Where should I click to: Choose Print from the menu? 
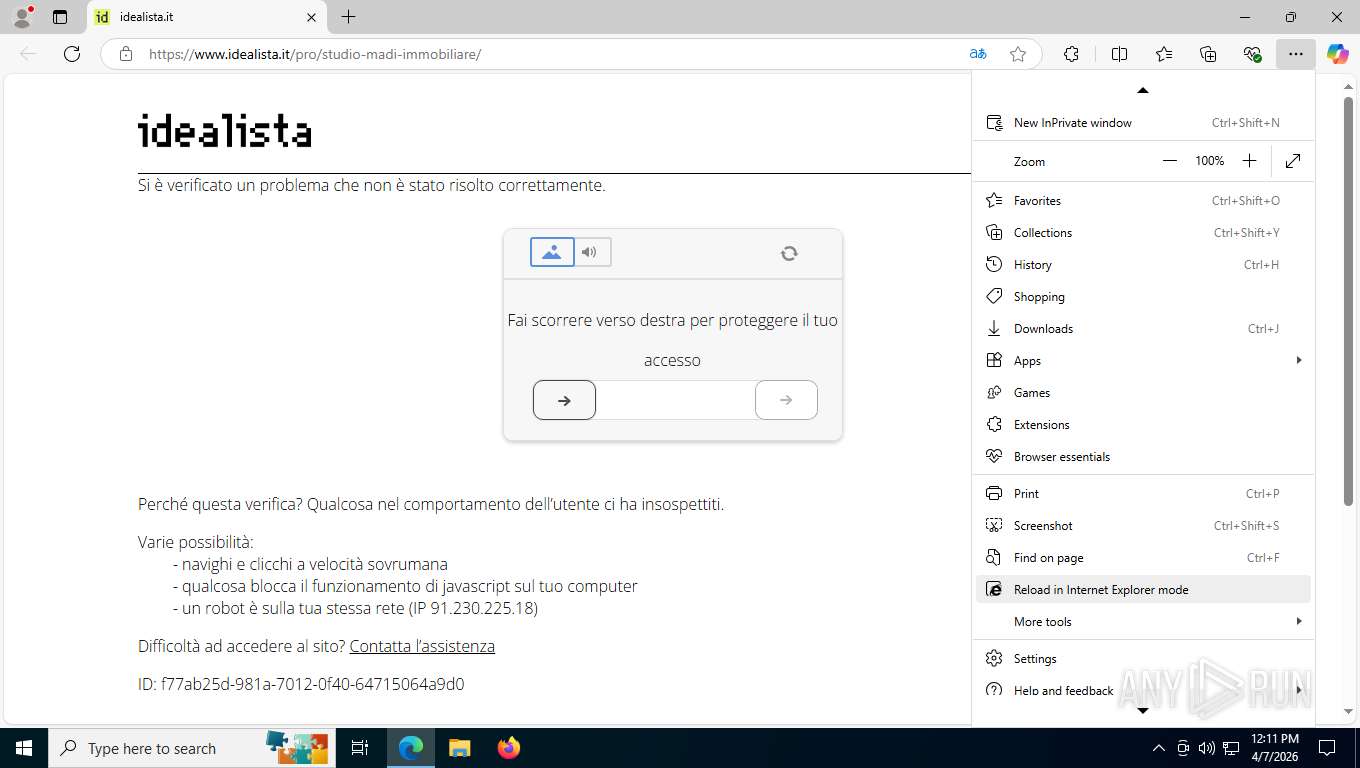[1142, 494]
